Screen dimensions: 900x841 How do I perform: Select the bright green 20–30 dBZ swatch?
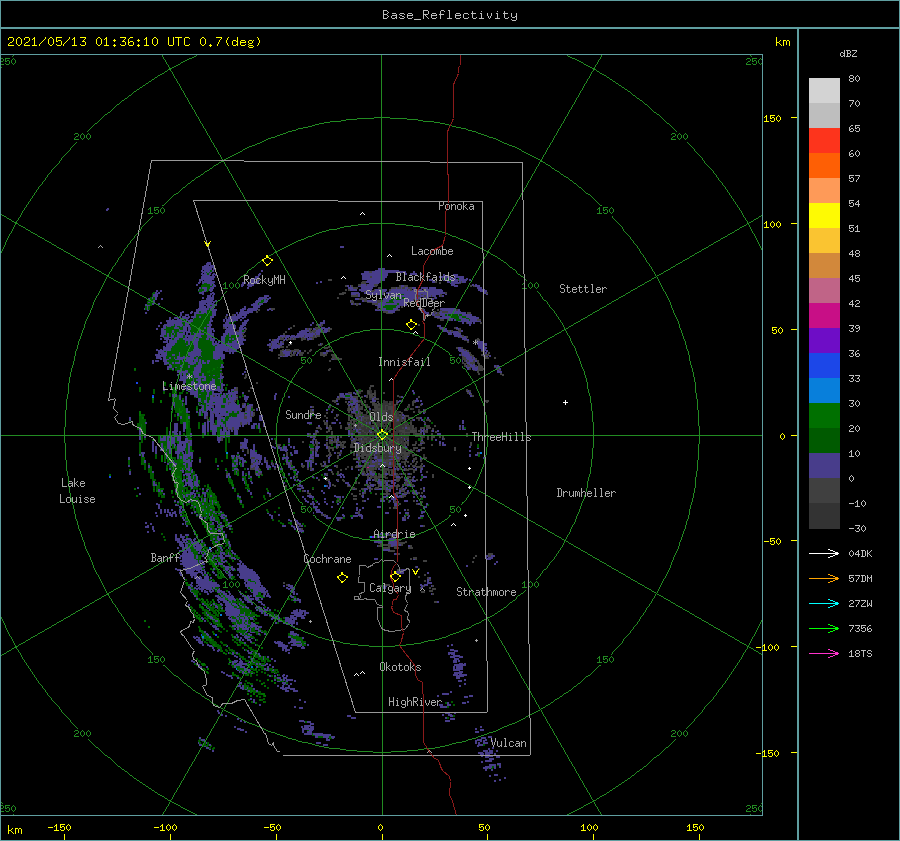(x=824, y=416)
